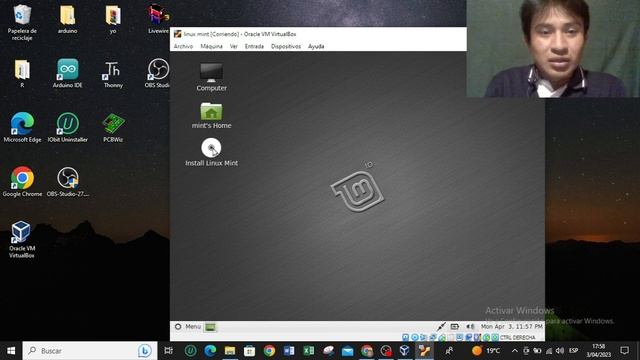Click the show desktop icon beside Menu
The width and height of the screenshot is (640, 360).
(x=211, y=327)
